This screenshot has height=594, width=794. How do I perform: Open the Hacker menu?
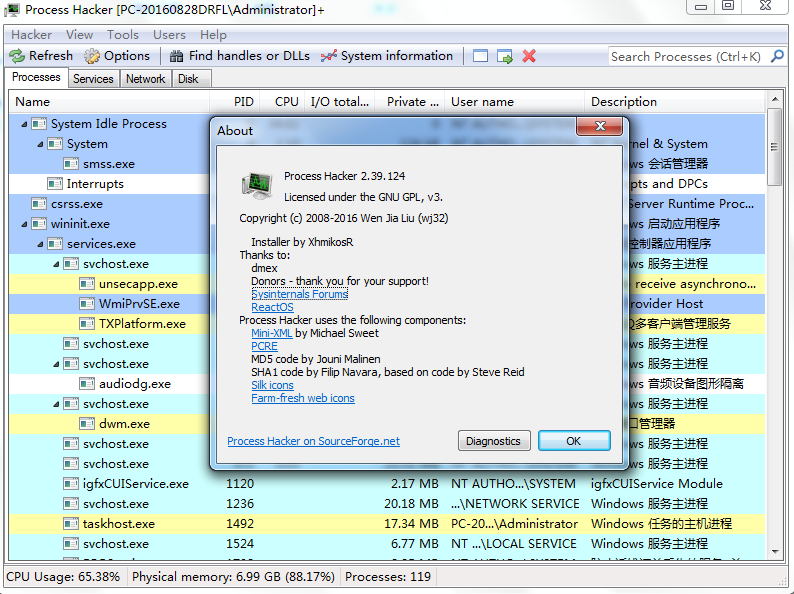31,35
